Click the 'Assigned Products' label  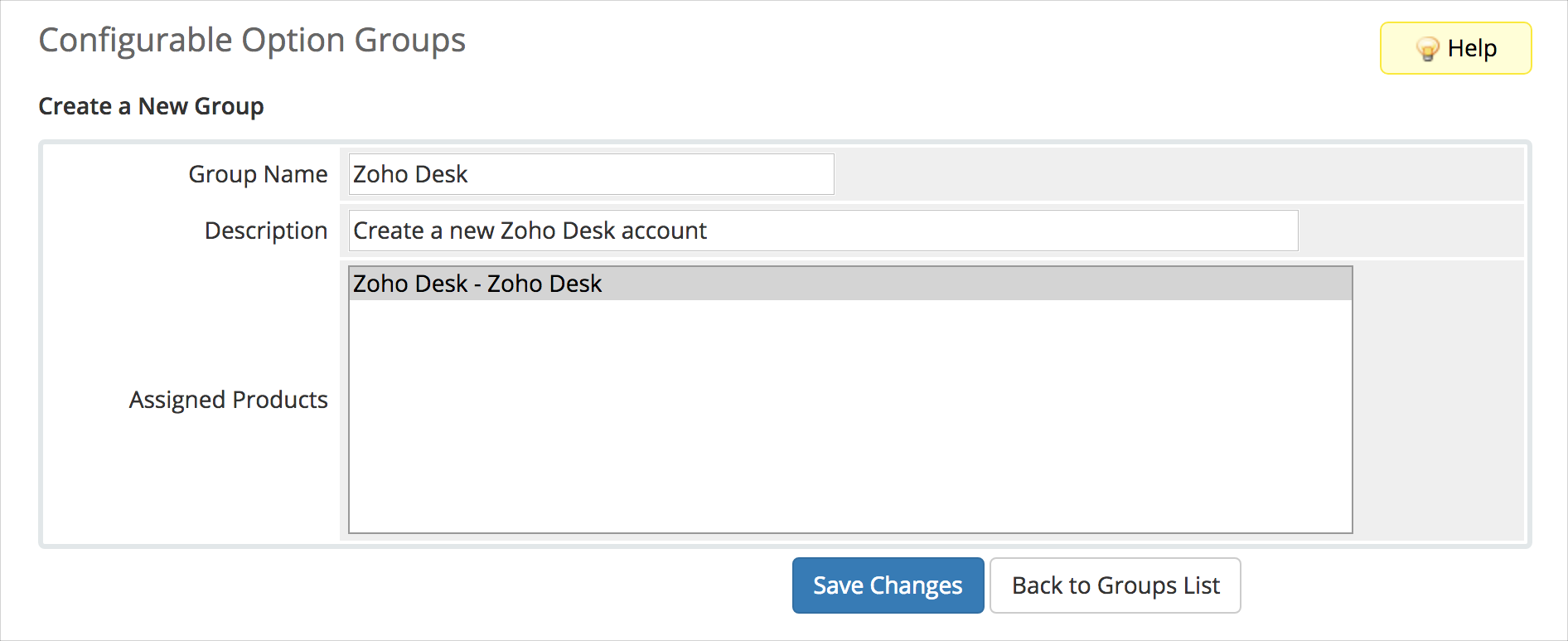[228, 400]
